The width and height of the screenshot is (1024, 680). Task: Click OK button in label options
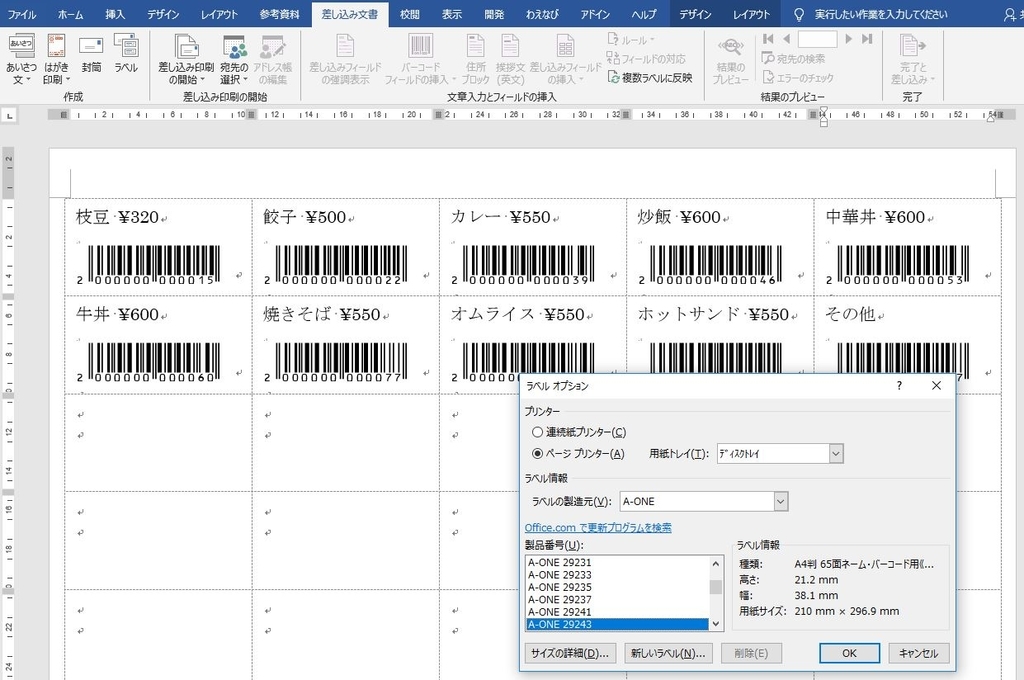click(849, 653)
